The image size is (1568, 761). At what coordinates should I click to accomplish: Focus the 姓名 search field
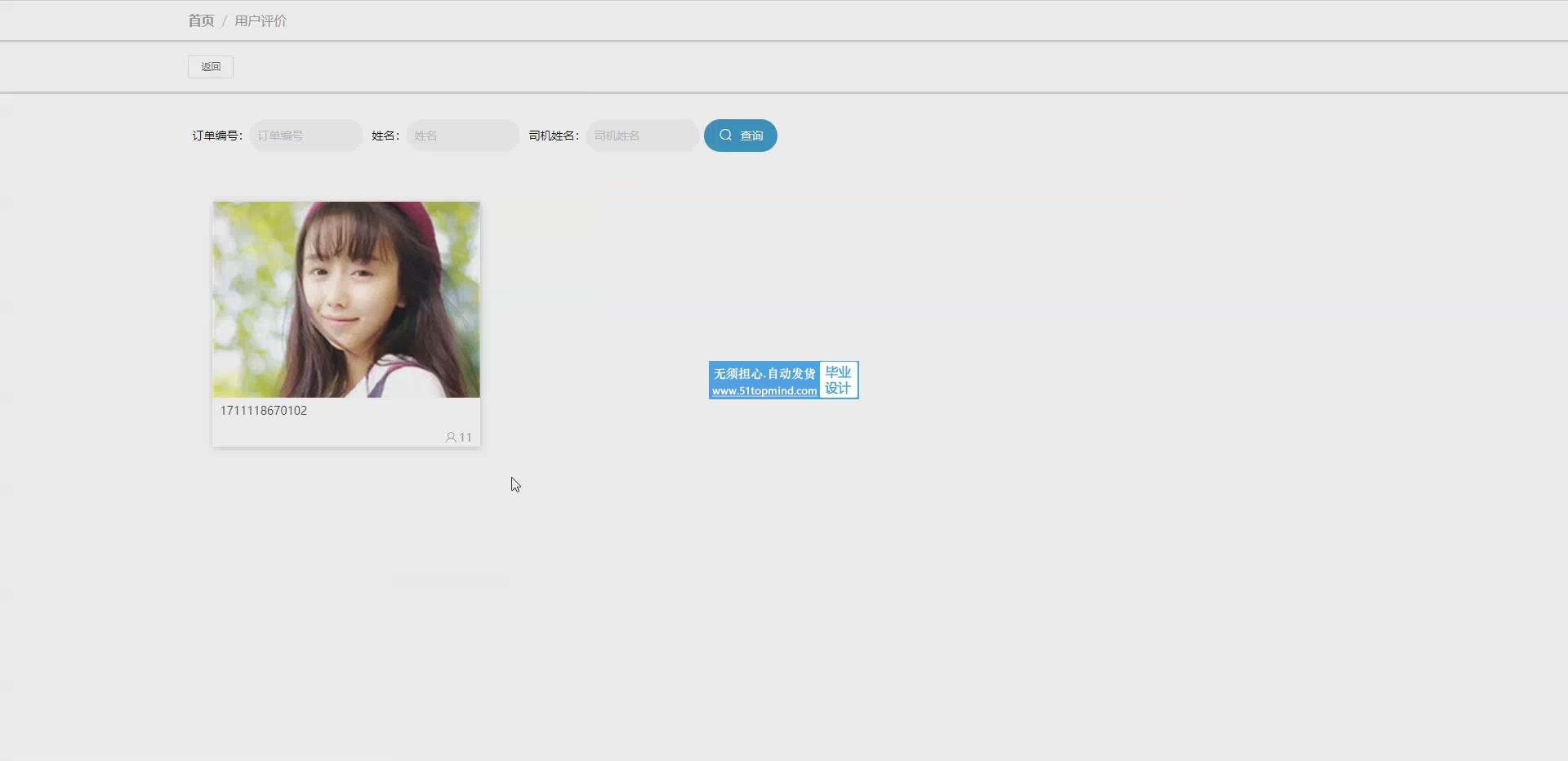463,136
